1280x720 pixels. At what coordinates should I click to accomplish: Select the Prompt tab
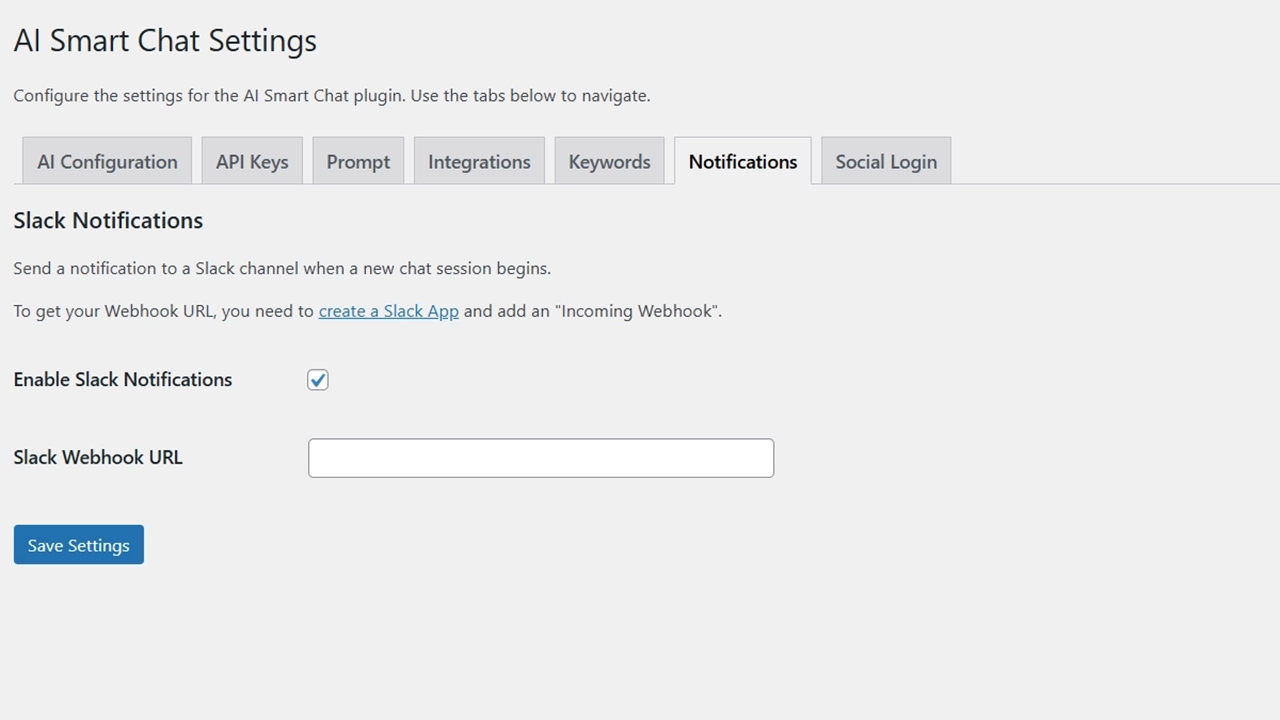(358, 162)
